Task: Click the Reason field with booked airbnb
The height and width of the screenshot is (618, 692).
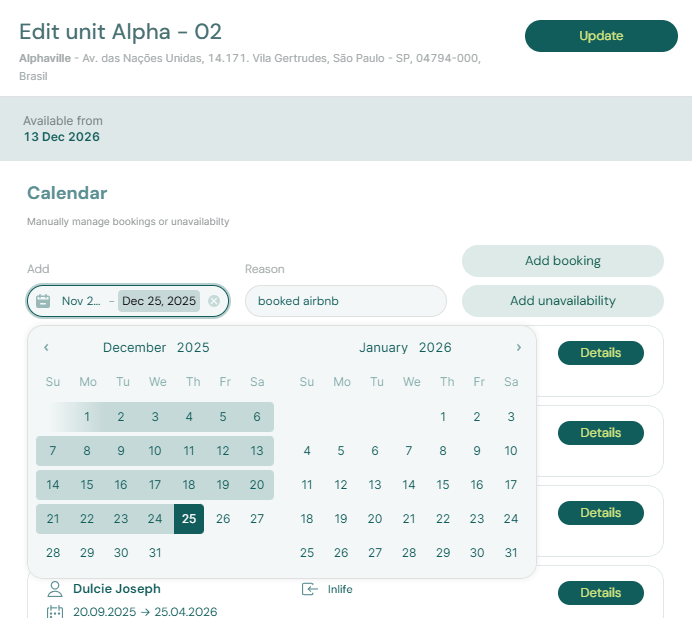Action: click(x=345, y=301)
